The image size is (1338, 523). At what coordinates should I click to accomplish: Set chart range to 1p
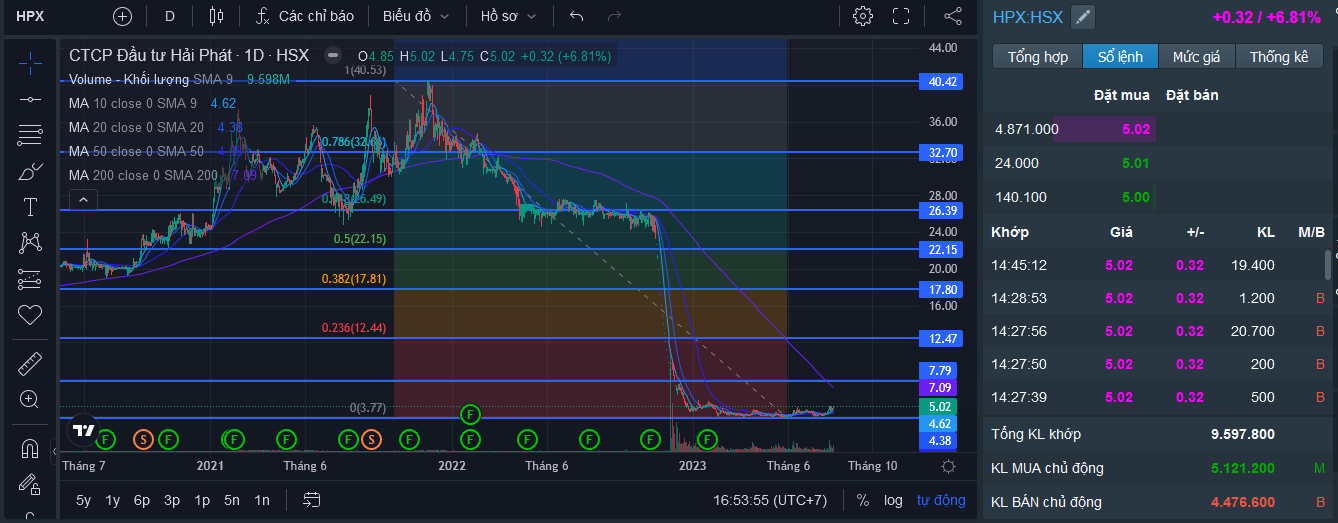[202, 499]
